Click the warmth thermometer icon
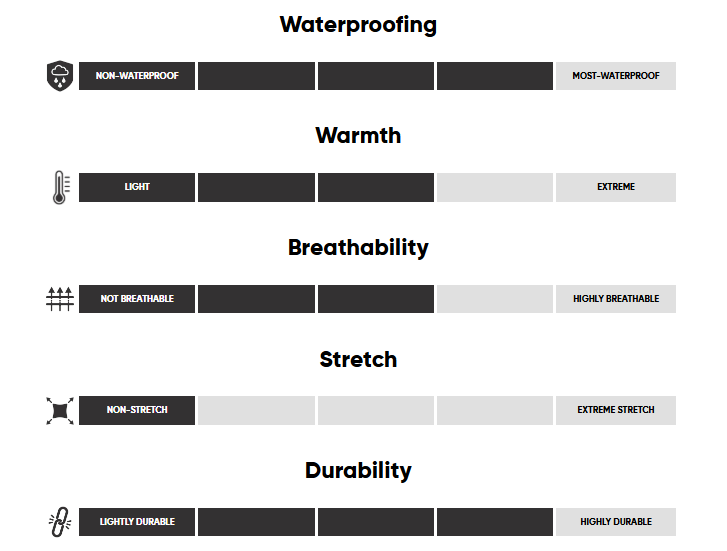The image size is (727, 551). (60, 187)
